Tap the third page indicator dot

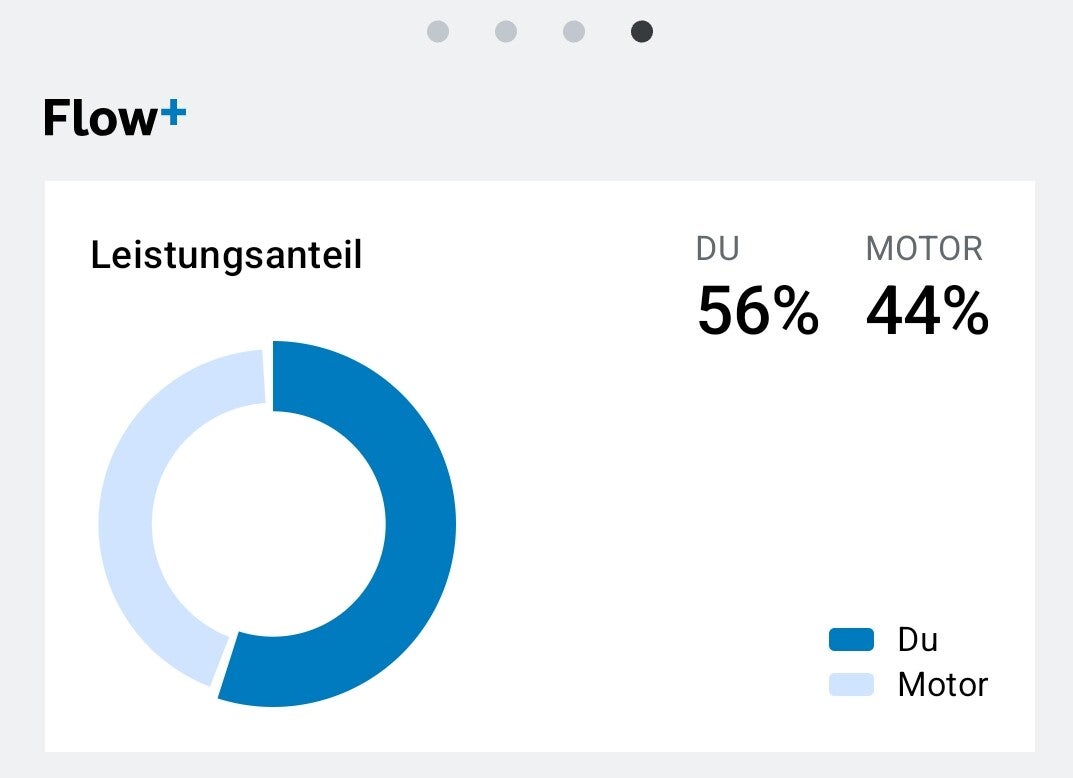(574, 32)
